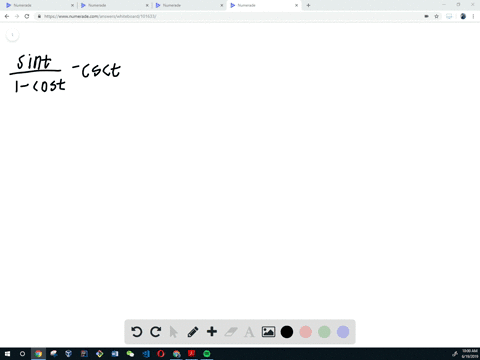Reload the current page
The height and width of the screenshot is (360, 480).
[27, 16]
